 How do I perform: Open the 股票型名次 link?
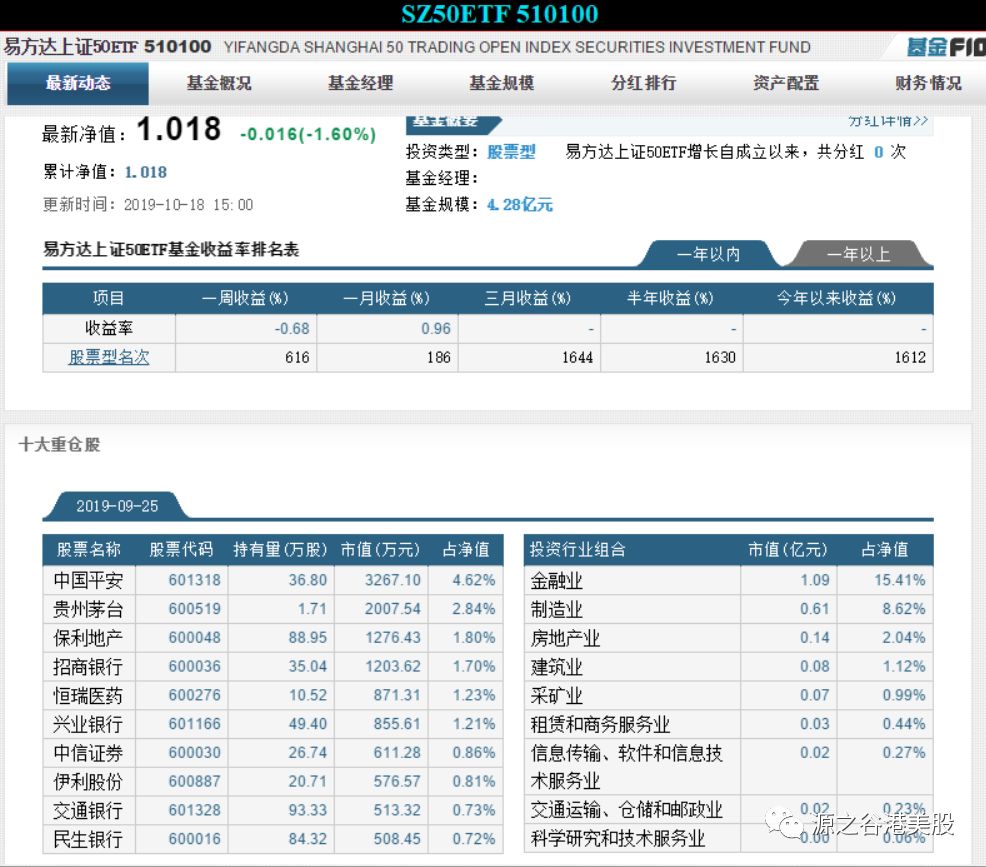109,357
